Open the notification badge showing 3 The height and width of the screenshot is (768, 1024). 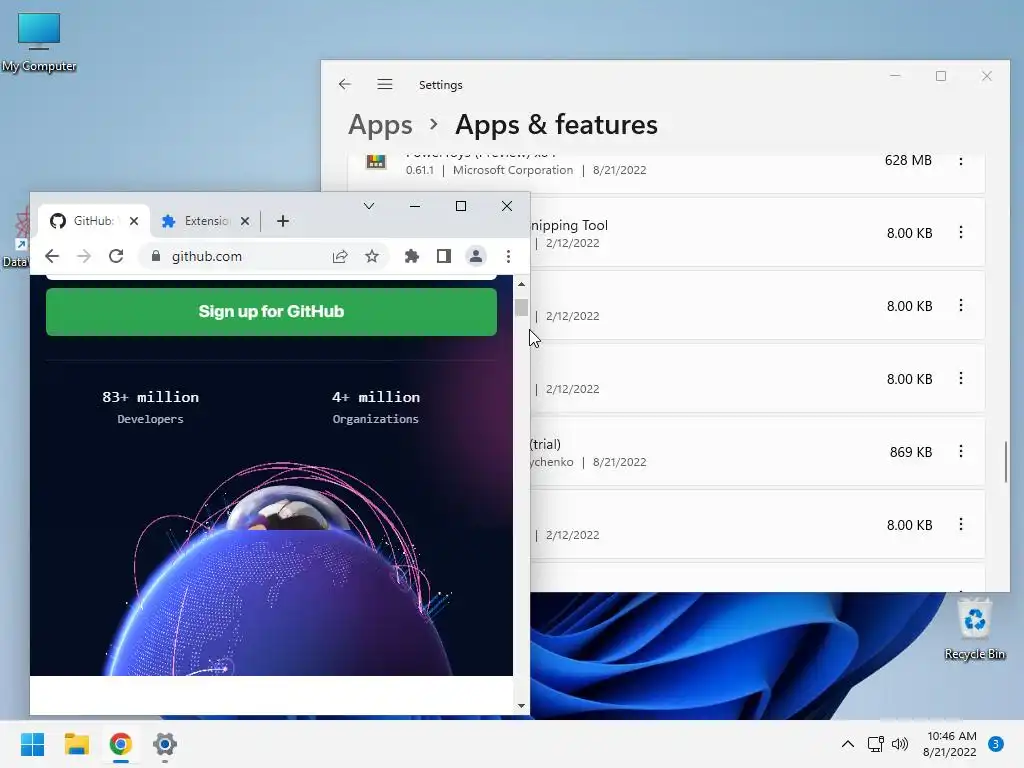coord(996,744)
